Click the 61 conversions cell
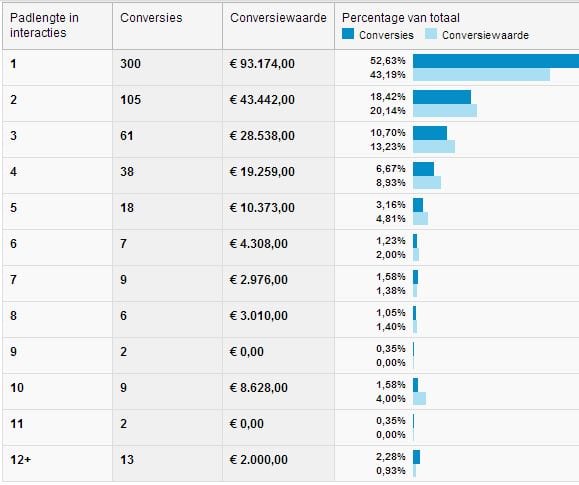This screenshot has height=485, width=579. tap(127, 136)
